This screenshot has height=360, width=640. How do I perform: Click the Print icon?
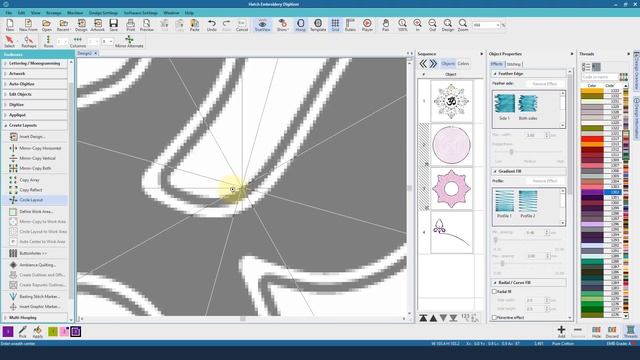[131, 25]
